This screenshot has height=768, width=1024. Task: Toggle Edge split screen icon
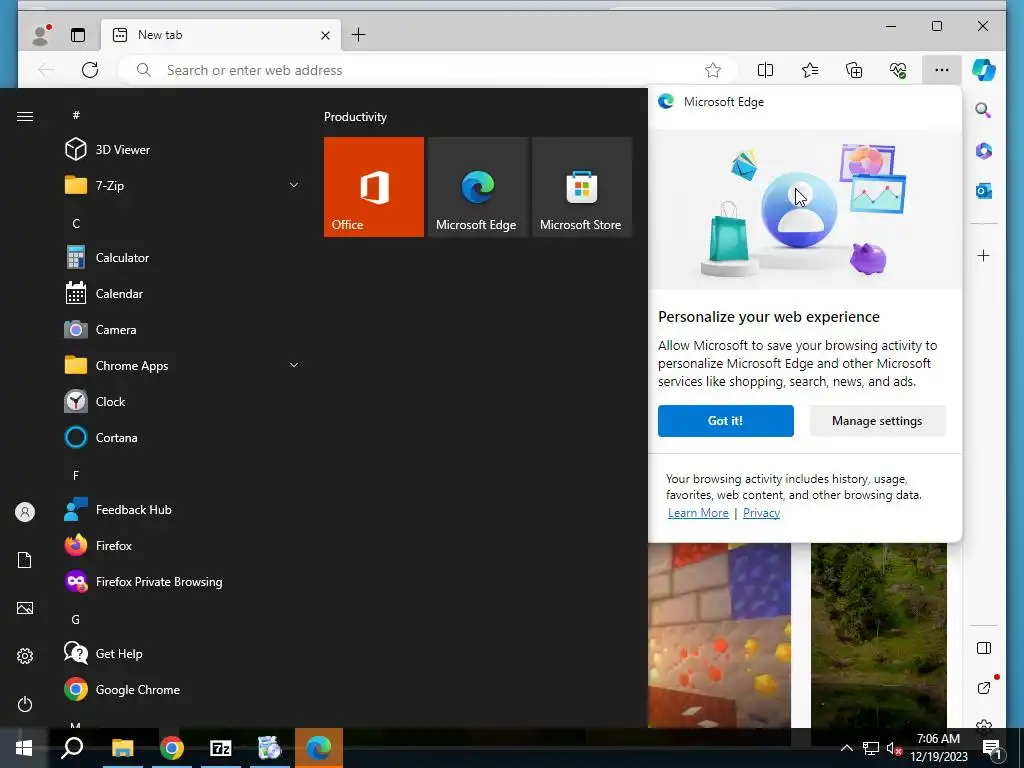[765, 70]
